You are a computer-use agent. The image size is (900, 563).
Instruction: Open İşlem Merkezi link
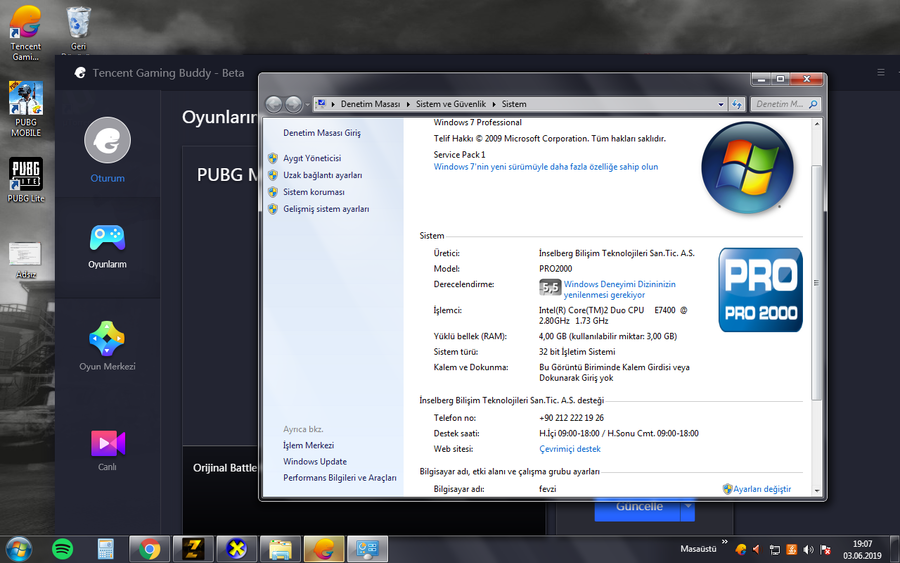[308, 445]
